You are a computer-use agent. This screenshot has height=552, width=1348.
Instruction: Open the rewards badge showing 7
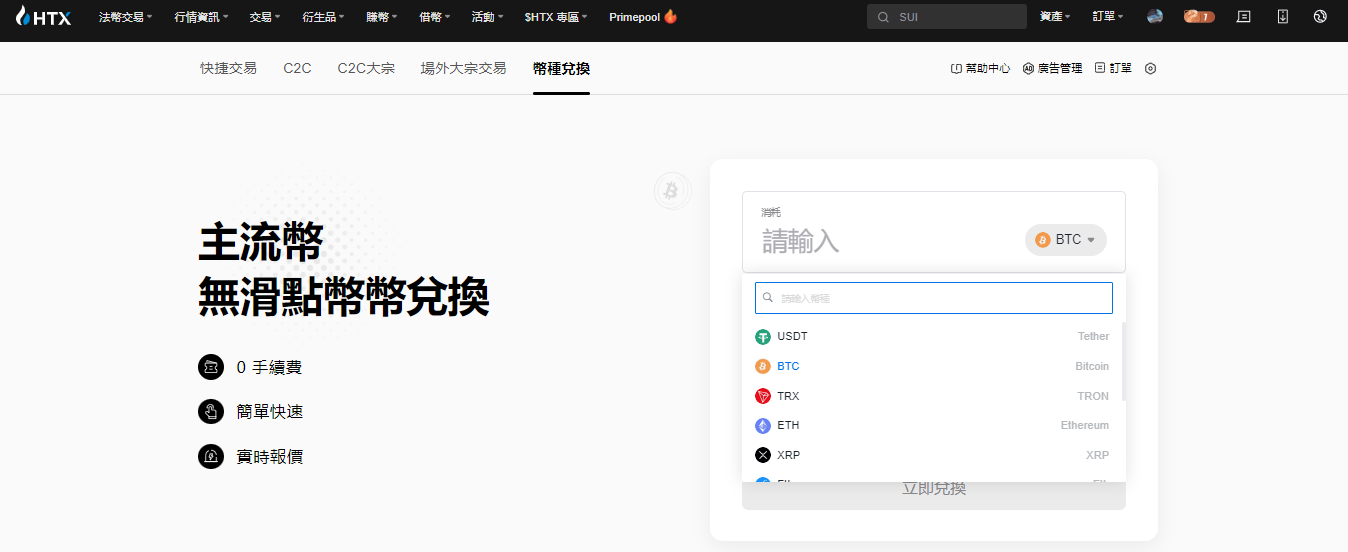click(1199, 16)
